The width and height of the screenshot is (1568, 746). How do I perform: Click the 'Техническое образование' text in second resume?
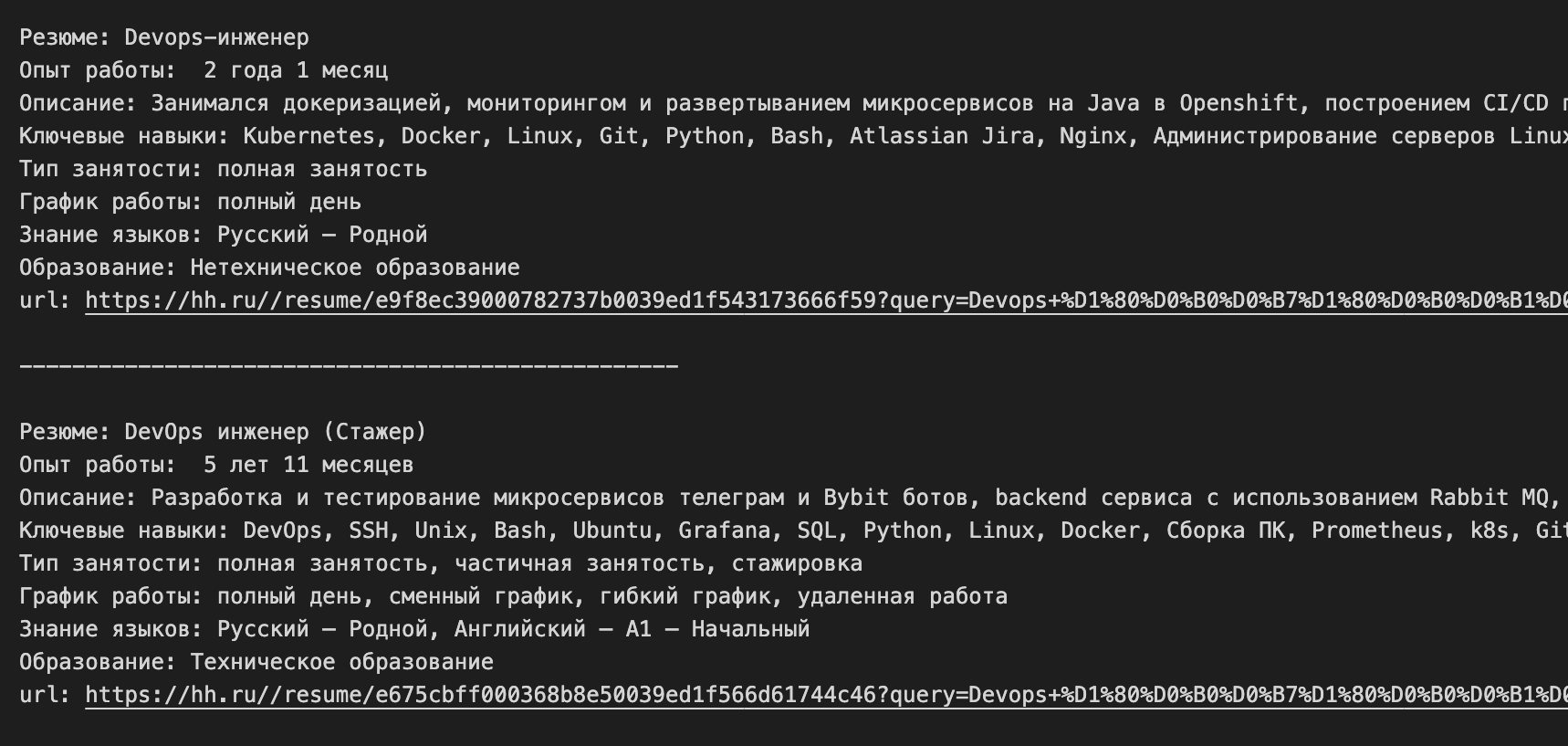341,662
